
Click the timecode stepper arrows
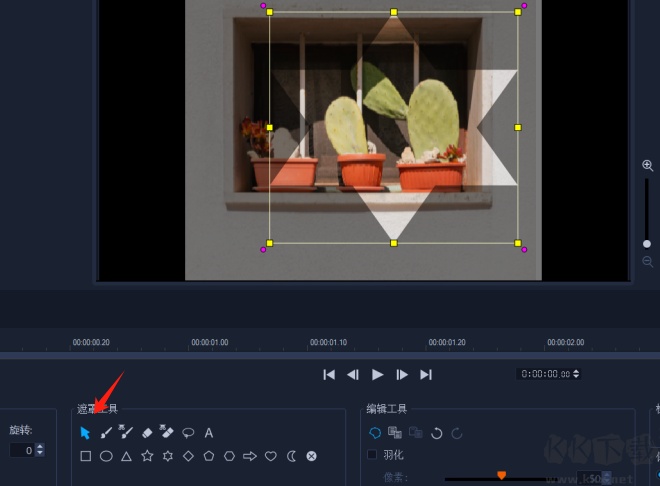pos(575,374)
